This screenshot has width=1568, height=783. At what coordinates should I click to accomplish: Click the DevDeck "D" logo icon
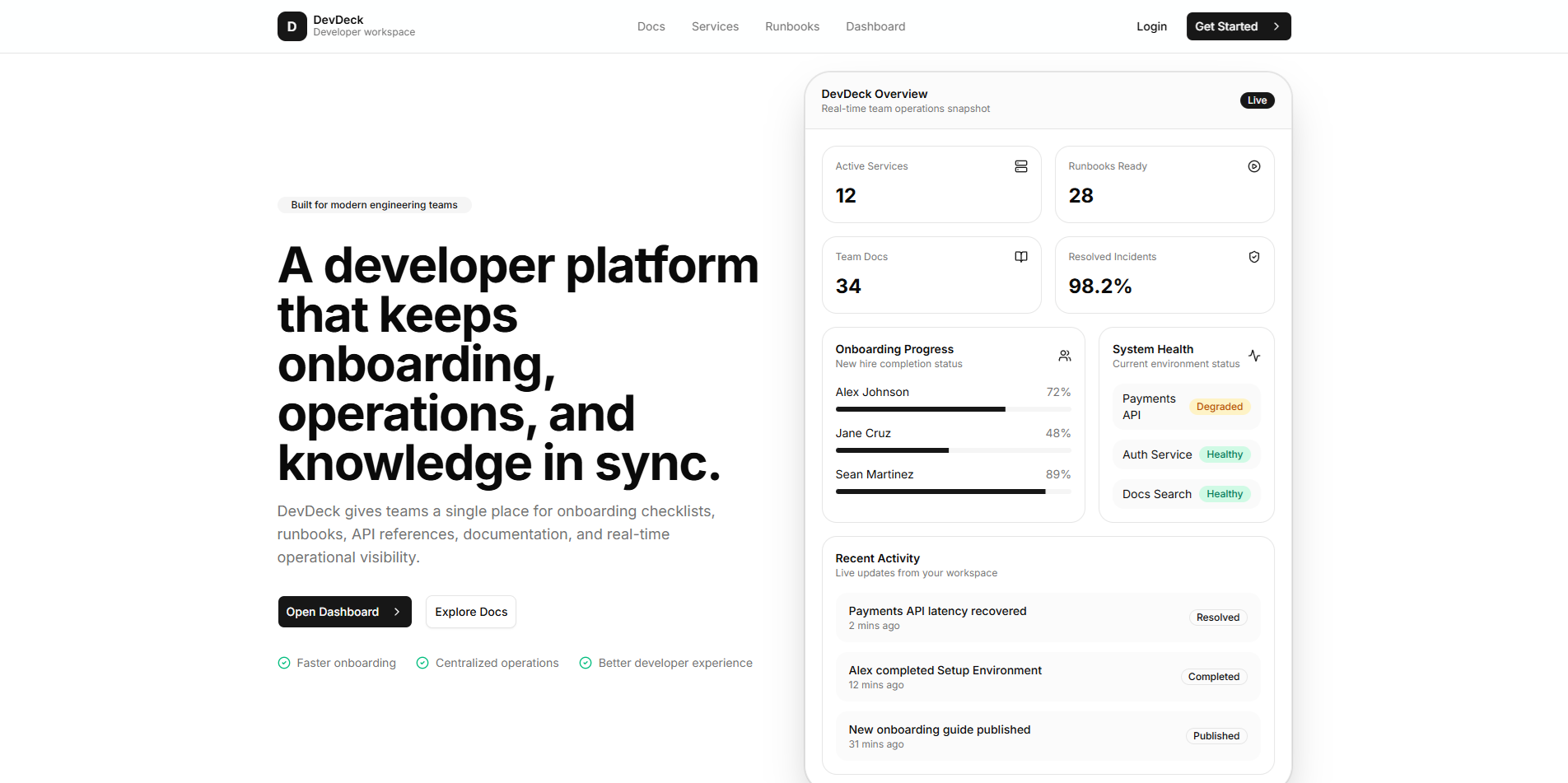[292, 26]
